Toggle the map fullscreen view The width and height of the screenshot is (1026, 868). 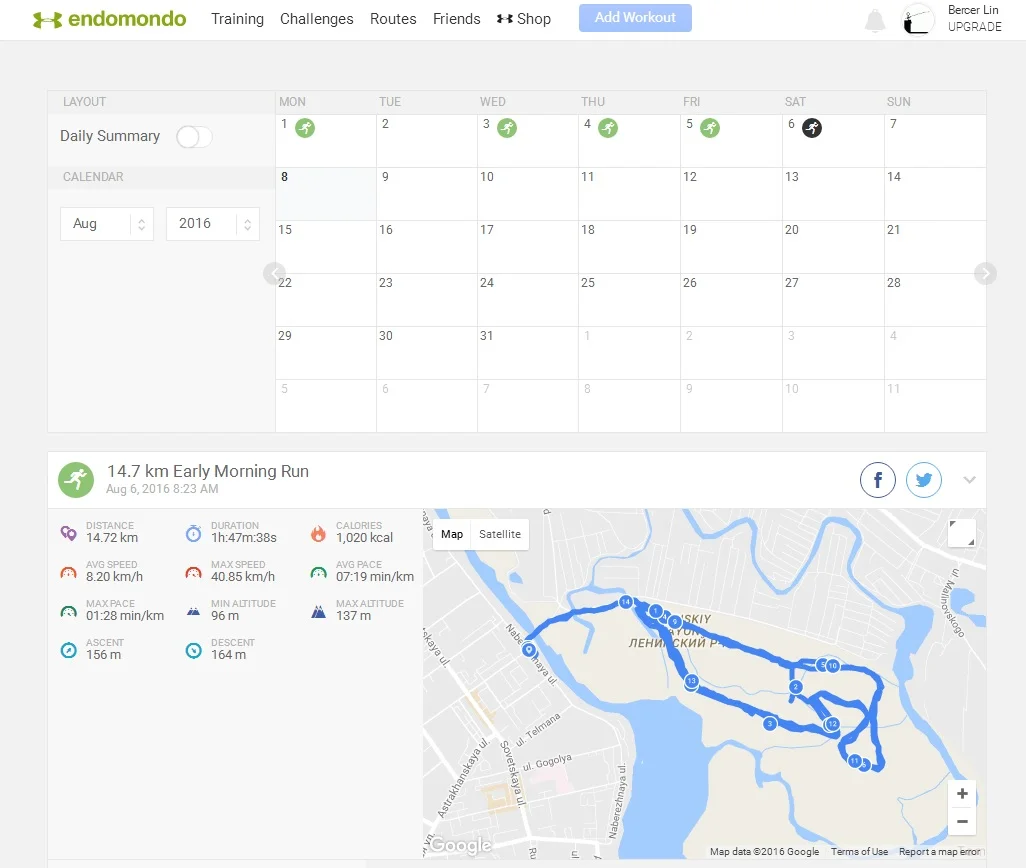(961, 533)
